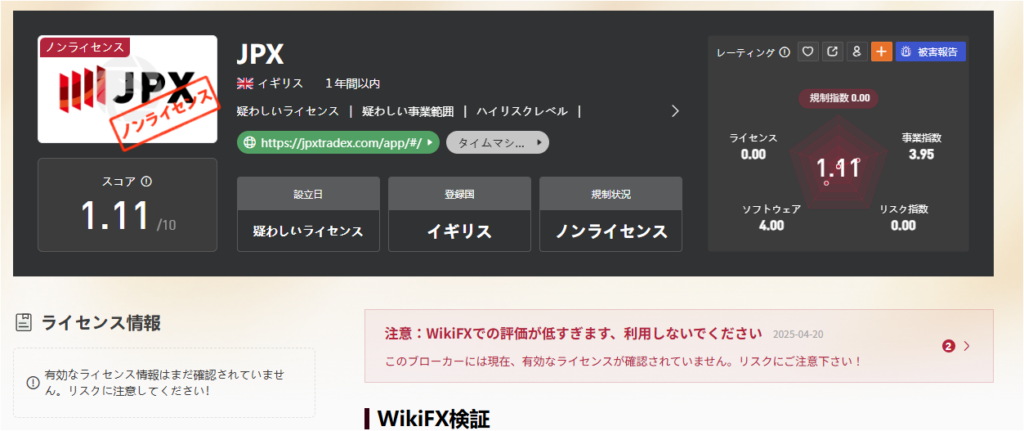Open the WikiFX low-rating warning banner
Screen dimensions: 1024x431
click(x=679, y=346)
